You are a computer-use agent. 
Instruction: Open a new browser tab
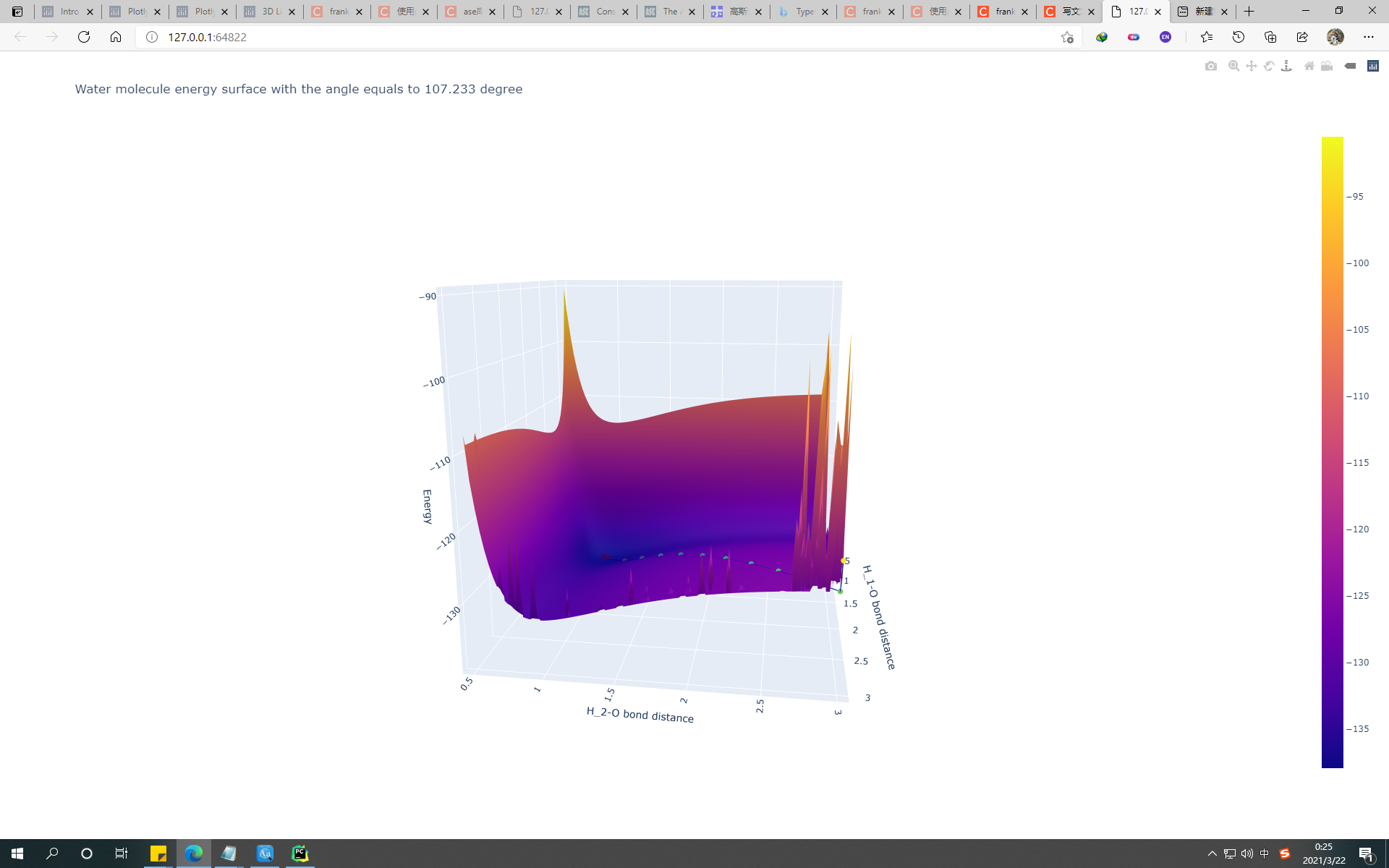1249,12
